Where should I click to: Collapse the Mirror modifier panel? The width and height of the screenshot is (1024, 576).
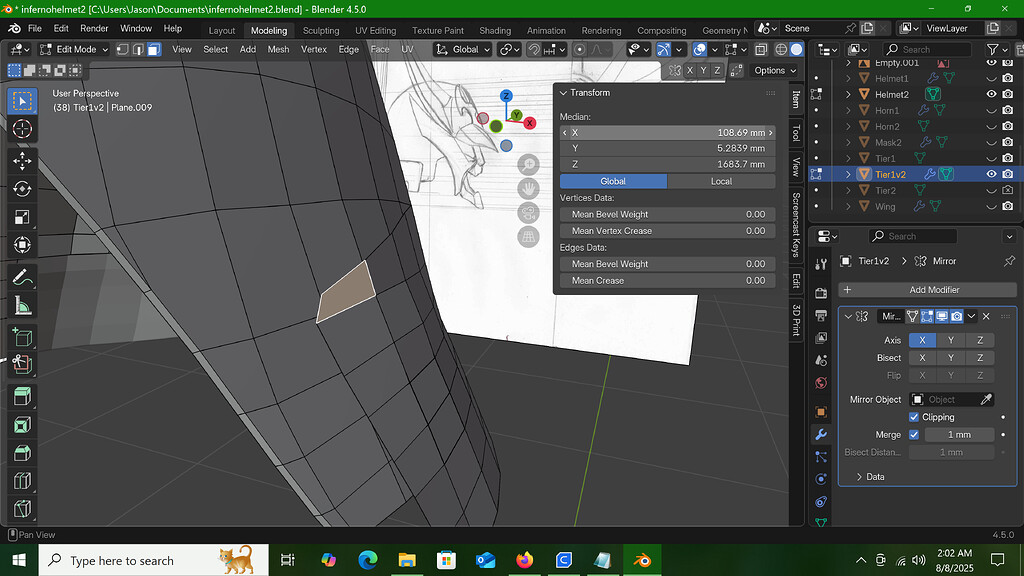848,317
